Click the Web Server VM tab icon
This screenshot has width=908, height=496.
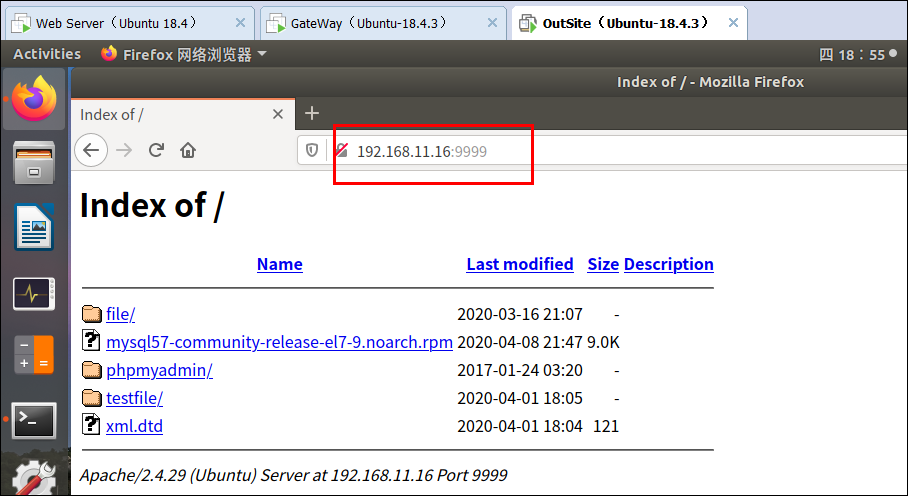click(21, 24)
